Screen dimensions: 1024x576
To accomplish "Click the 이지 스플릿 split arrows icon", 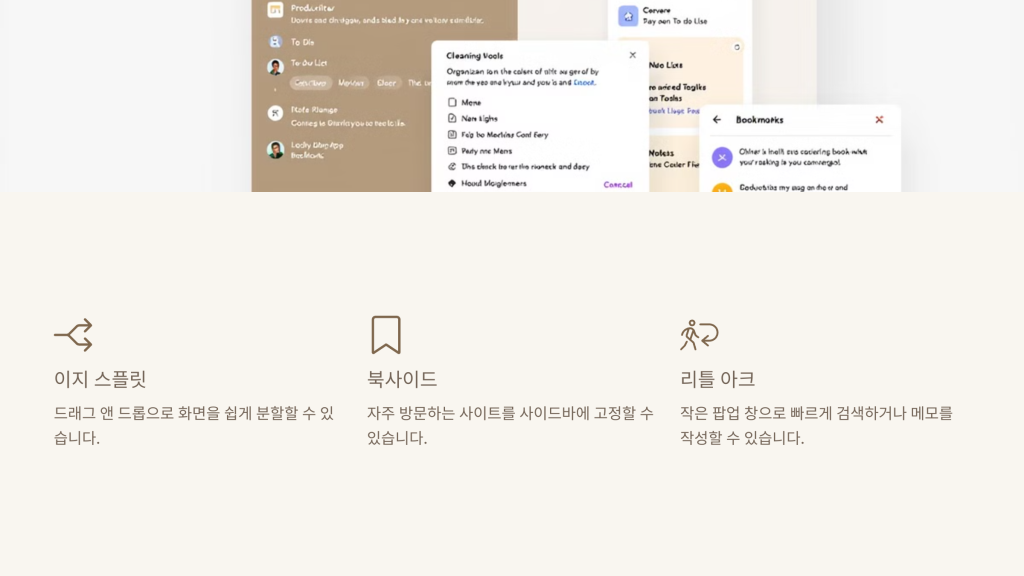I will [74, 335].
